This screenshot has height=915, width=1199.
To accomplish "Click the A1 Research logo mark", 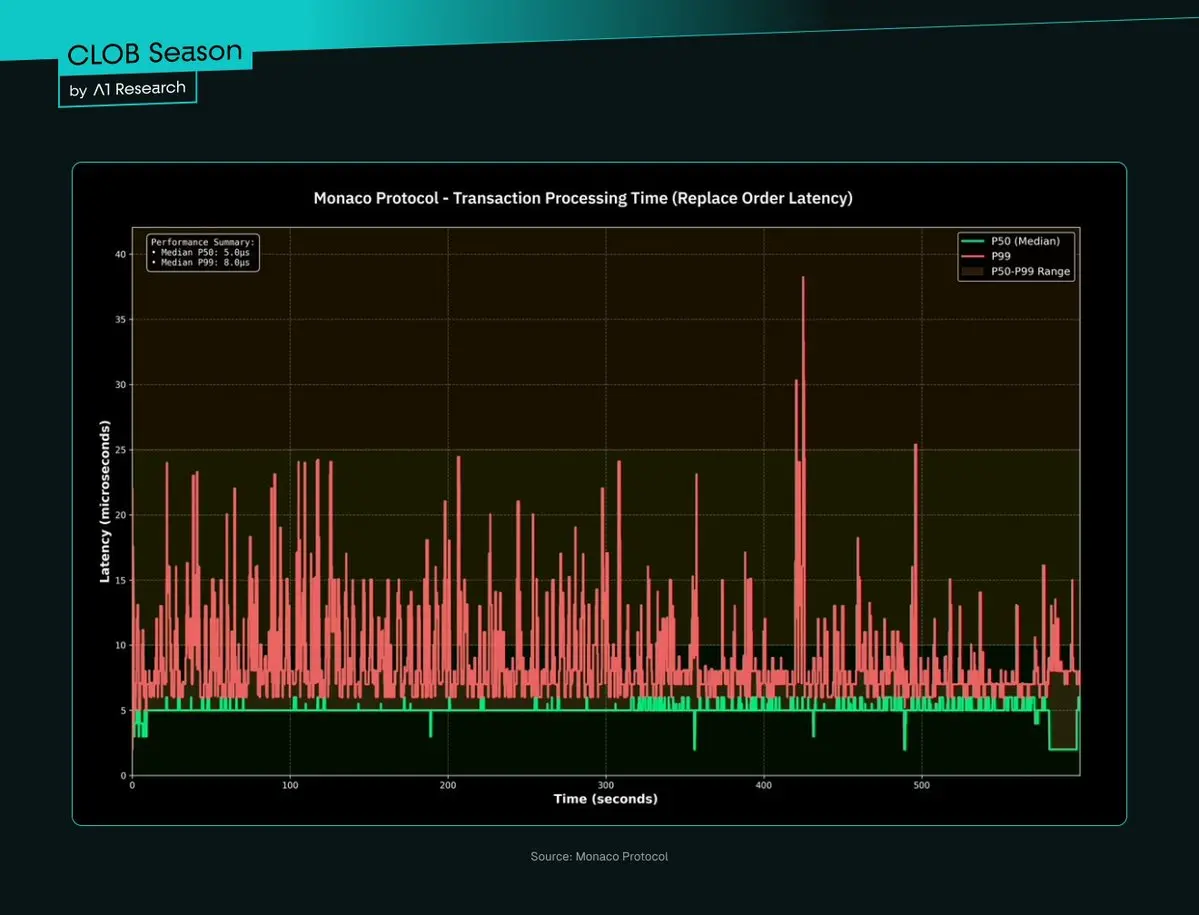I will (x=101, y=89).
